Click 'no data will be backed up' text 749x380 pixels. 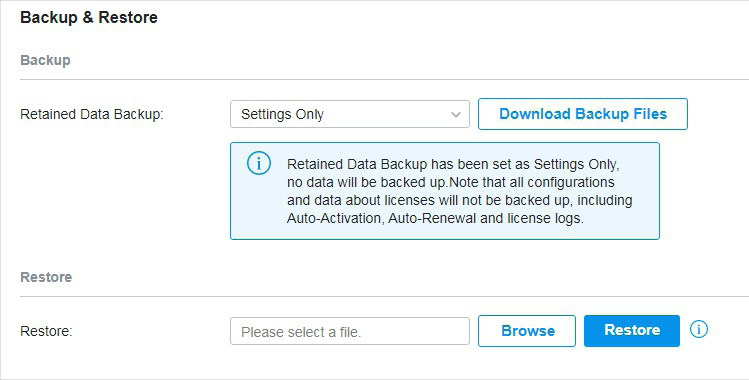[x=367, y=182]
